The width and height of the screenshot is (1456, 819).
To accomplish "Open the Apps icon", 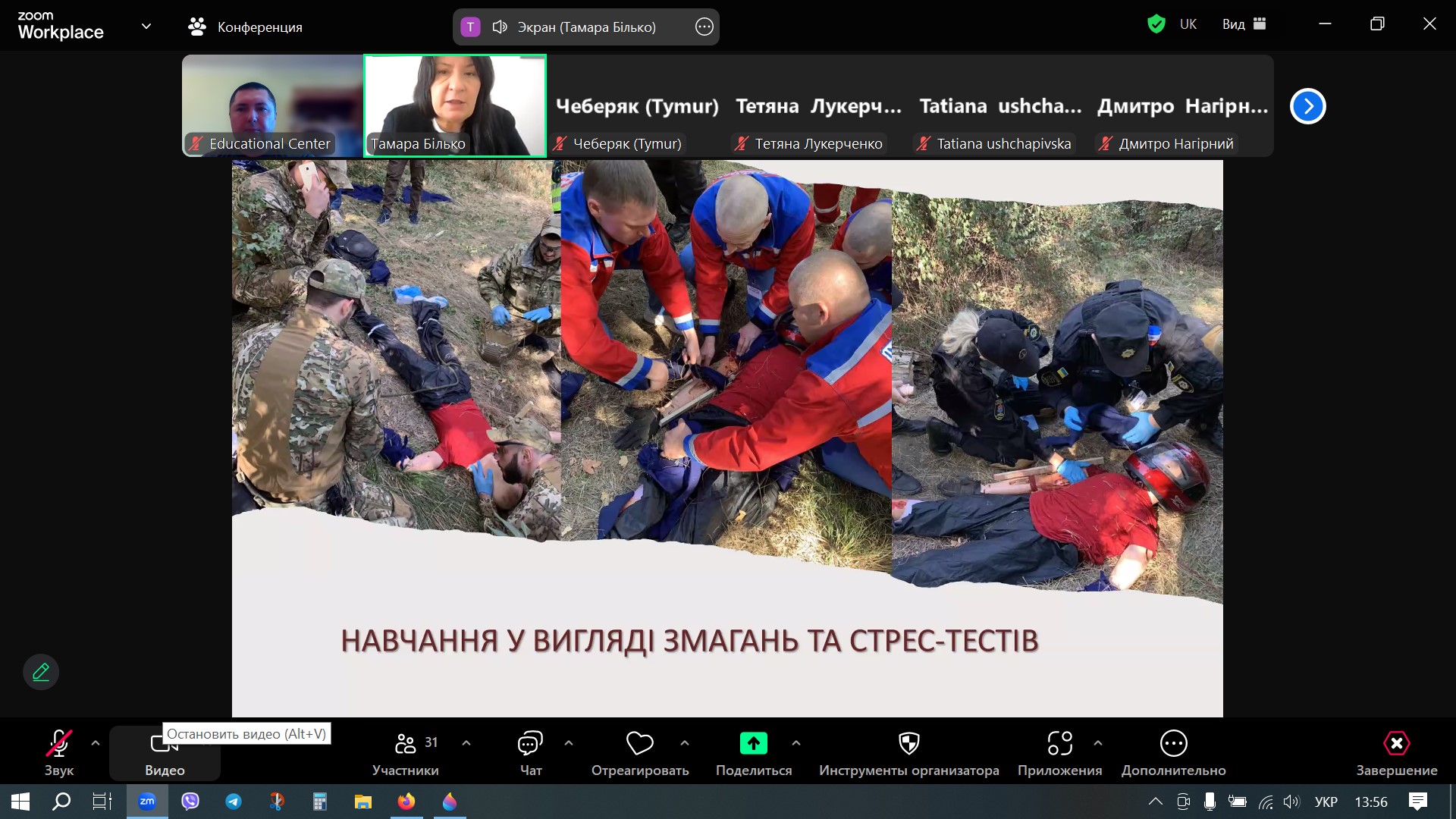I will [x=1059, y=743].
